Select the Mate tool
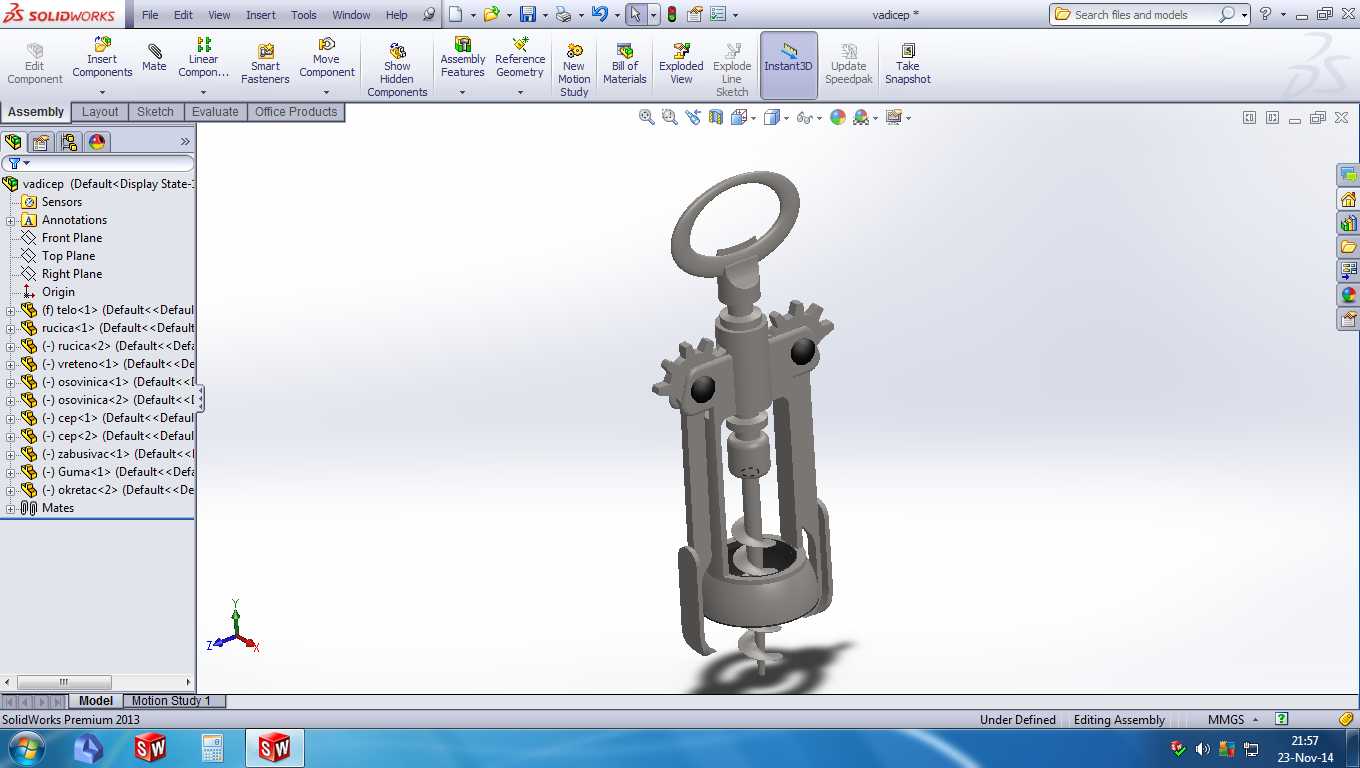Image resolution: width=1360 pixels, height=768 pixels. coord(154,58)
